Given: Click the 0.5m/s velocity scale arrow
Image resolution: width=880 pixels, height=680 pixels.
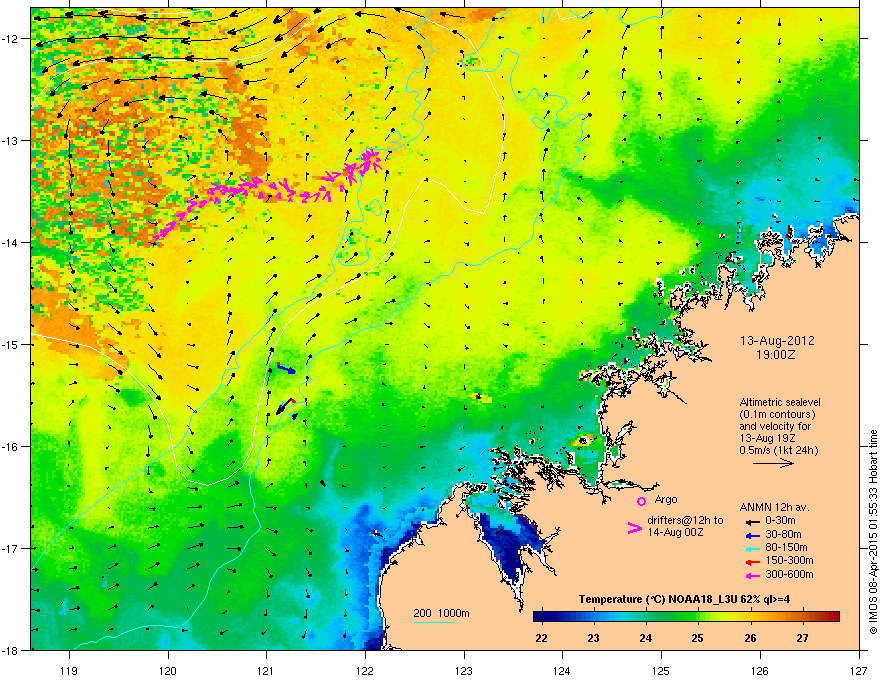Looking at the screenshot, I should pyautogui.click(x=773, y=463).
